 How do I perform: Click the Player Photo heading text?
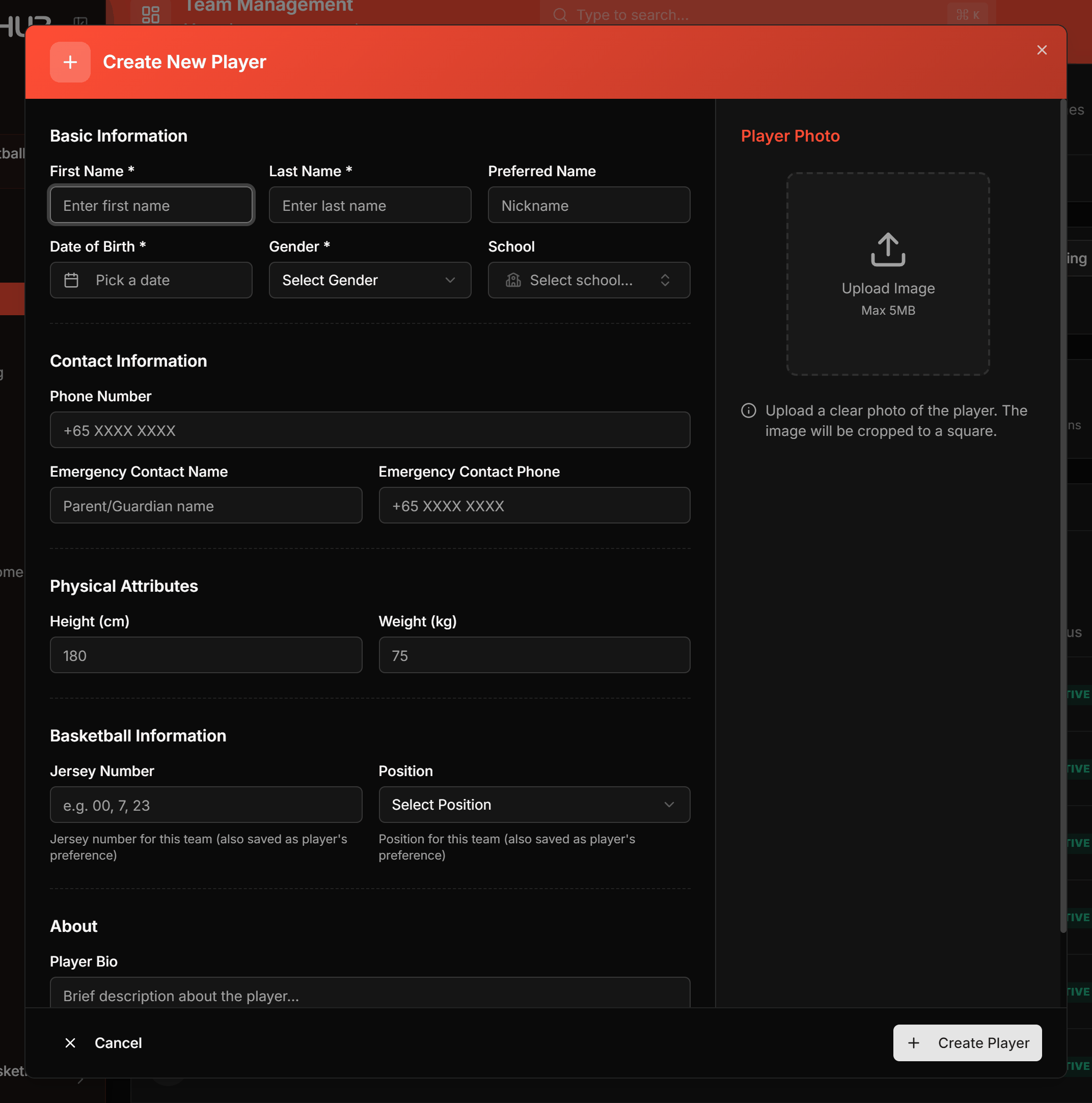tap(790, 136)
